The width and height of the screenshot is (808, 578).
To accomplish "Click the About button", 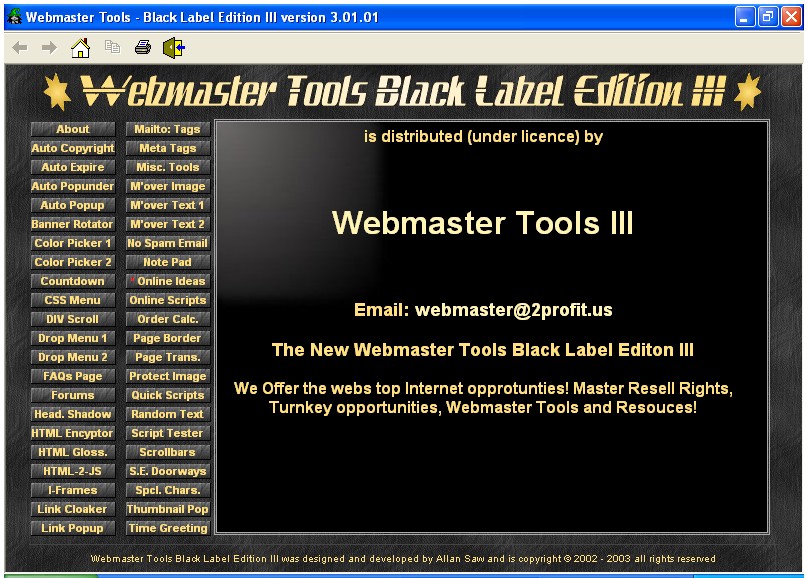I will (x=73, y=129).
